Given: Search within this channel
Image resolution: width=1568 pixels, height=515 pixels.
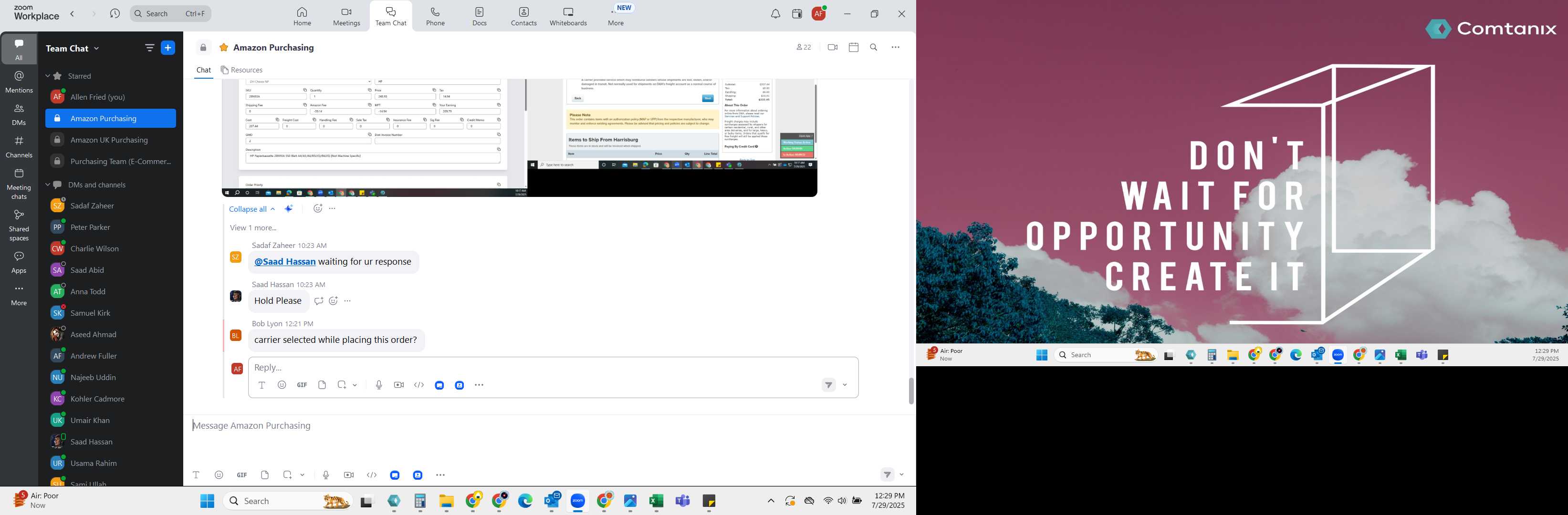Looking at the screenshot, I should click(x=874, y=47).
